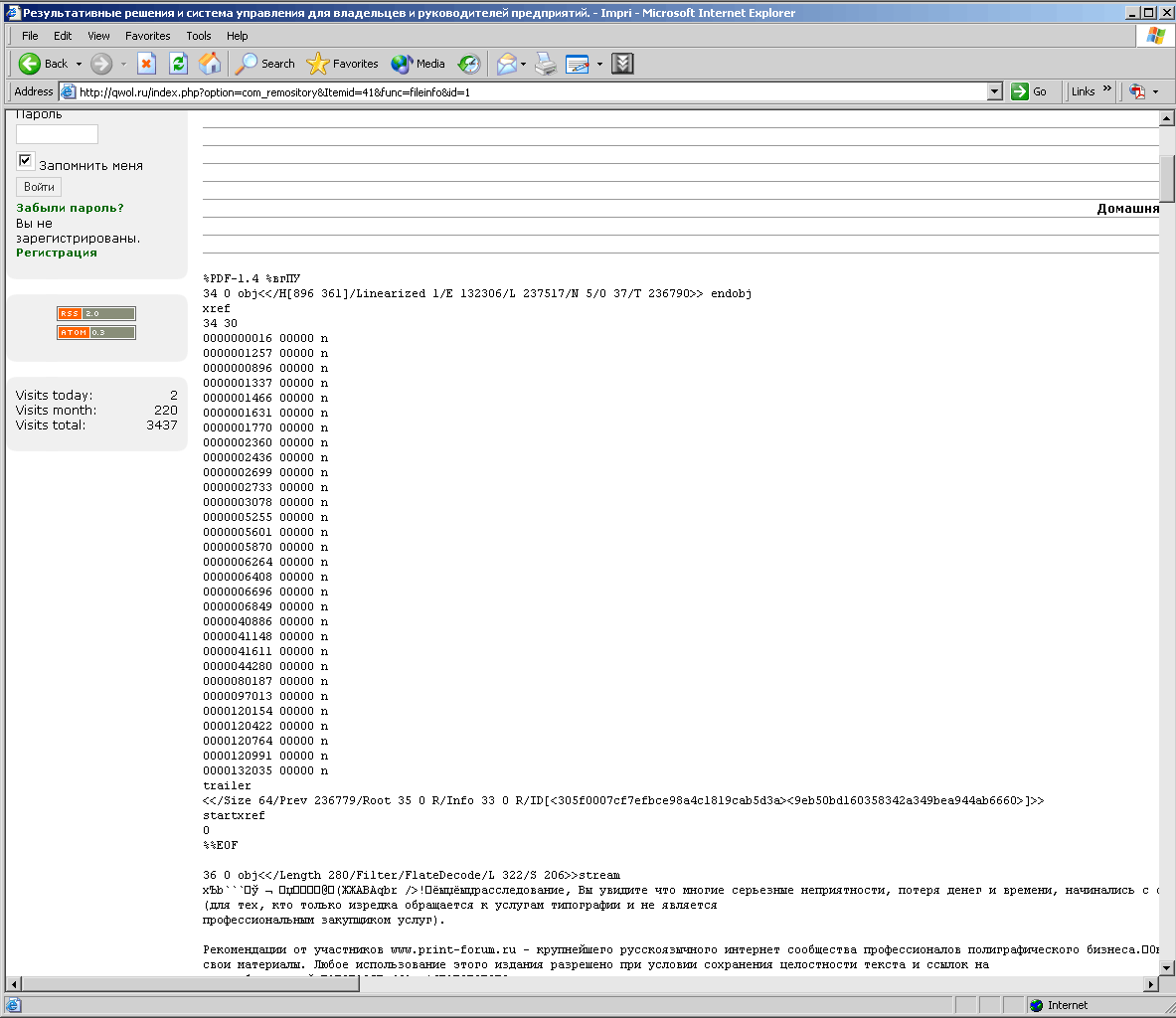Click the ATOM 0.3 feed badge
Viewport: 1176px width, 1018px height.
pos(96,332)
